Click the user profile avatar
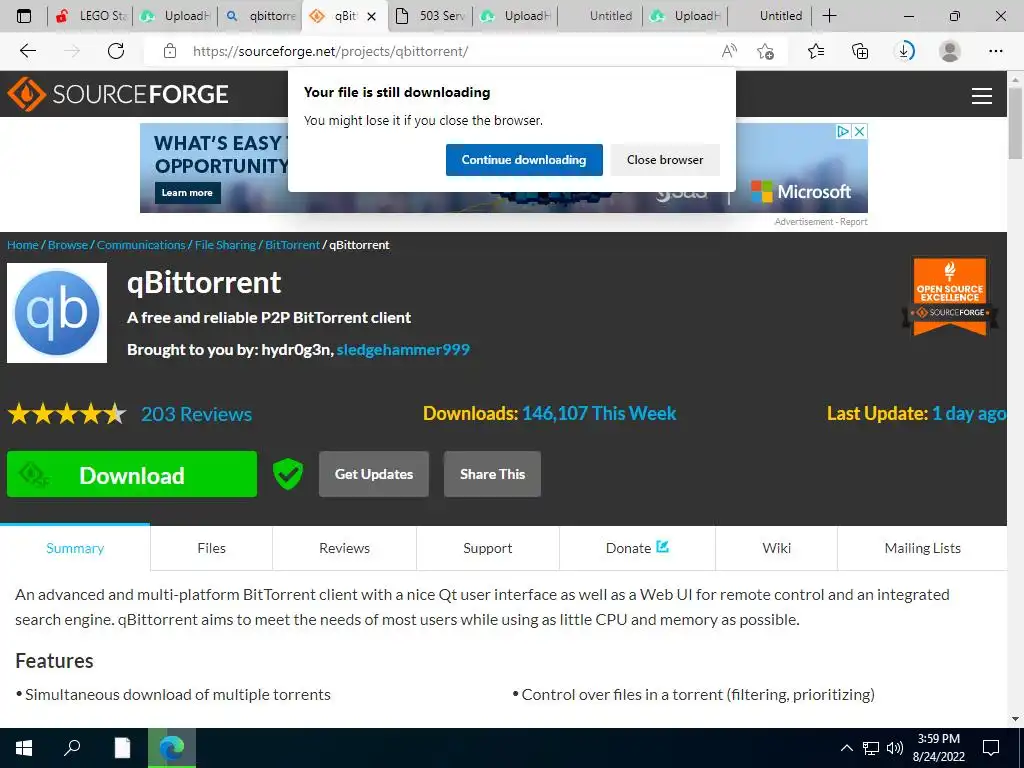Viewport: 1024px width, 768px height. click(950, 51)
